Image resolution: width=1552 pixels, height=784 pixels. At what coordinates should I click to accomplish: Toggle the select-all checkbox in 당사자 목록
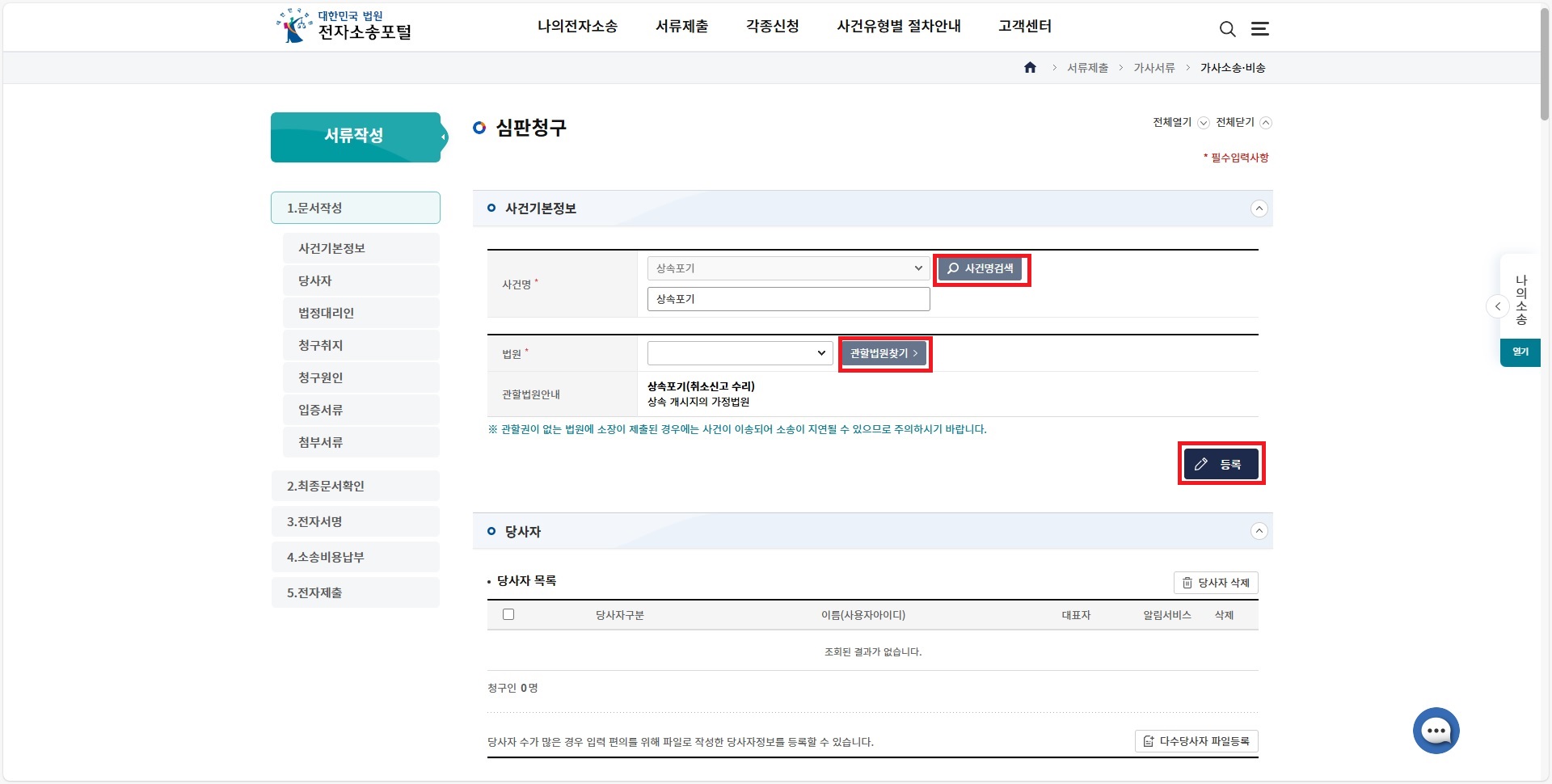click(508, 614)
